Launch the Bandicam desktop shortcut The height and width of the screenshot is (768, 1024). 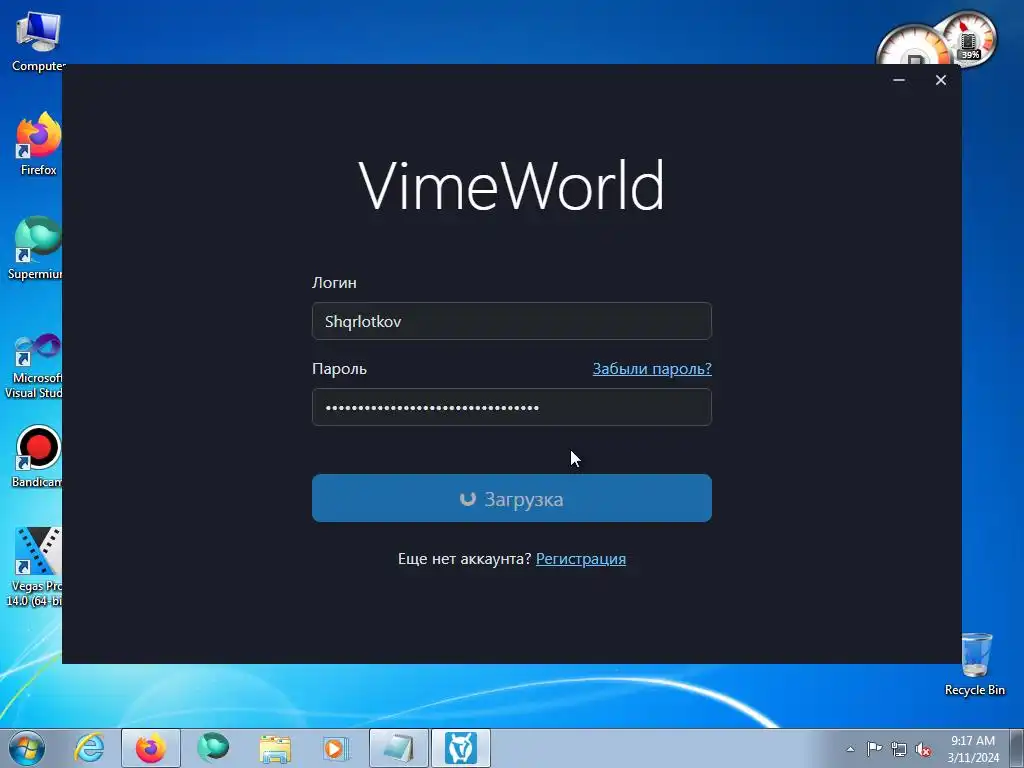click(37, 456)
